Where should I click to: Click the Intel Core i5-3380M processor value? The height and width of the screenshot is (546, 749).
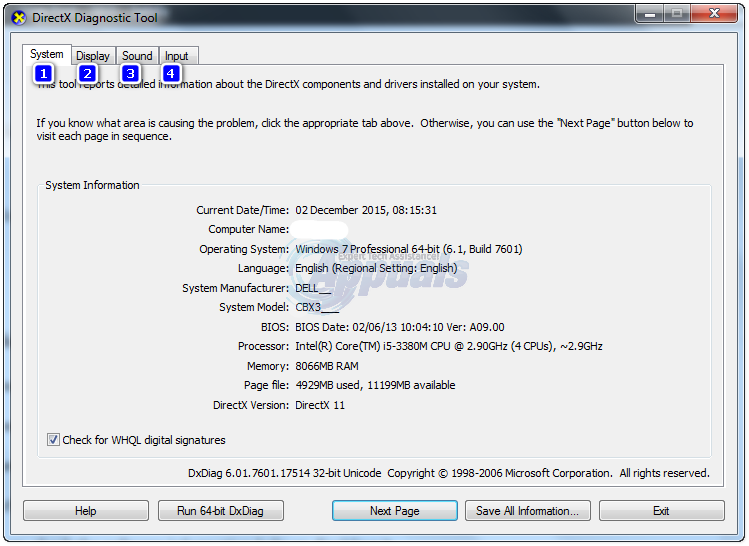pyautogui.click(x=449, y=346)
